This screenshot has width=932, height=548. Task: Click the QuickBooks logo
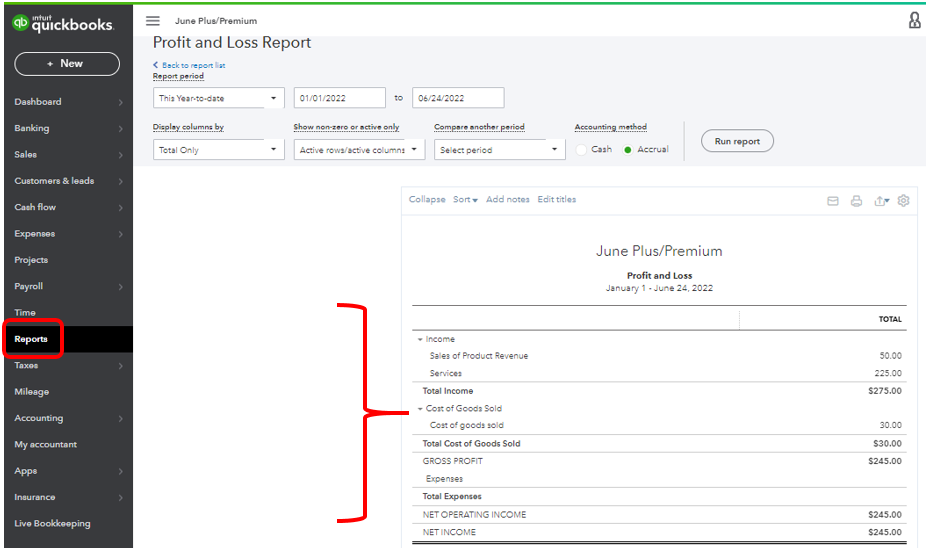[x=62, y=23]
